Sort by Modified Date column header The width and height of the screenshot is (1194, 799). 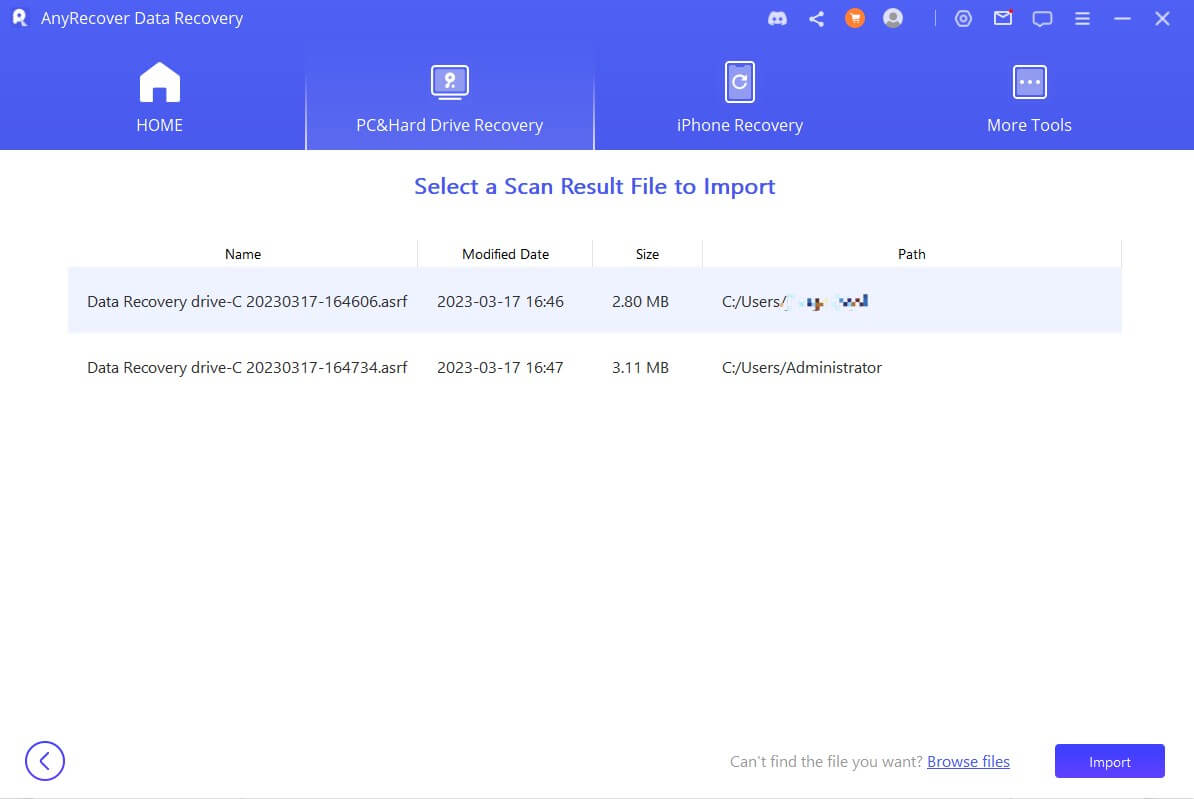[505, 254]
